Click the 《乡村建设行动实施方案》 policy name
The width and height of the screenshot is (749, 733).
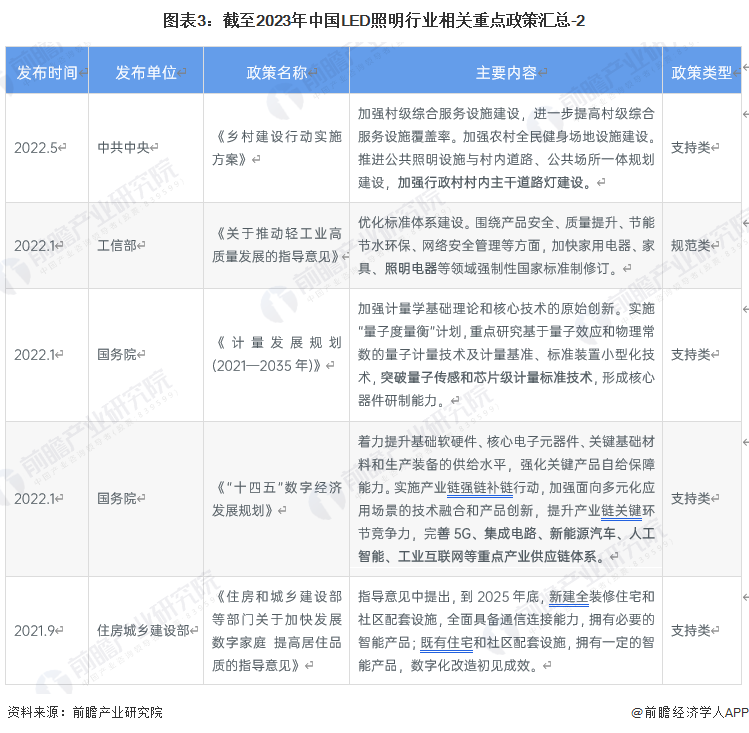(276, 147)
